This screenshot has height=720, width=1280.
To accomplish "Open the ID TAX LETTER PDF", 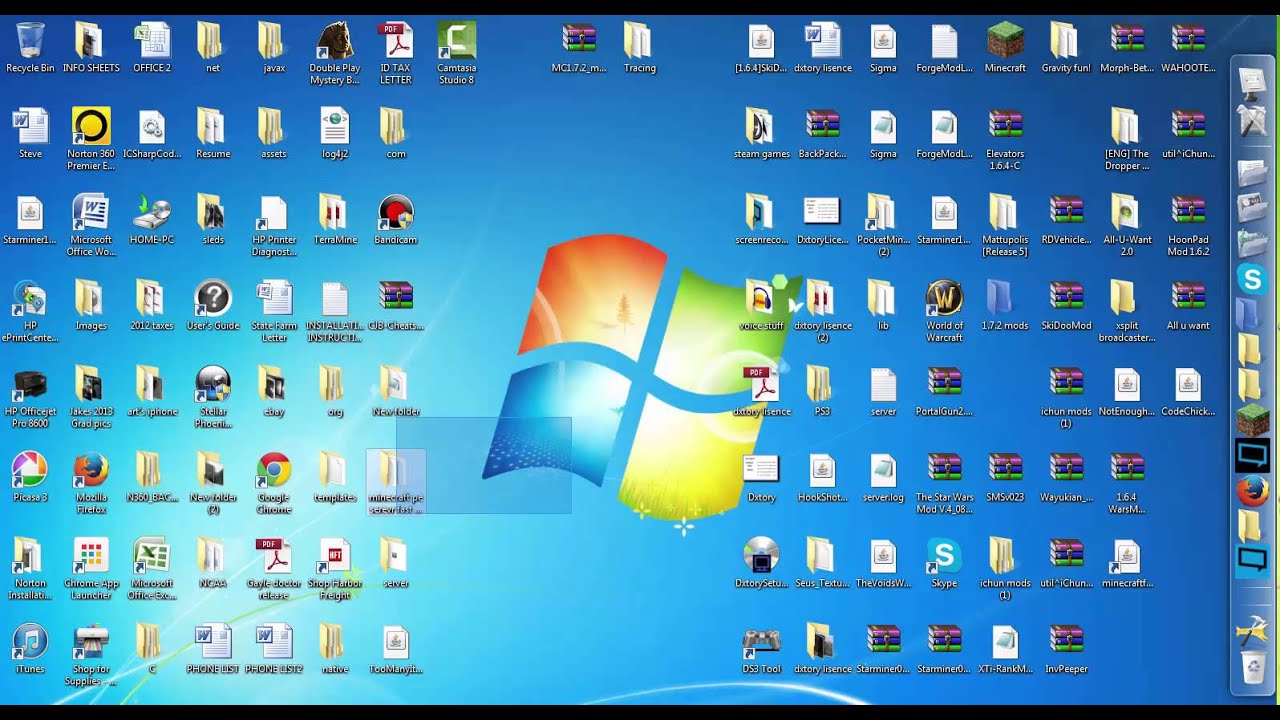I will [396, 53].
